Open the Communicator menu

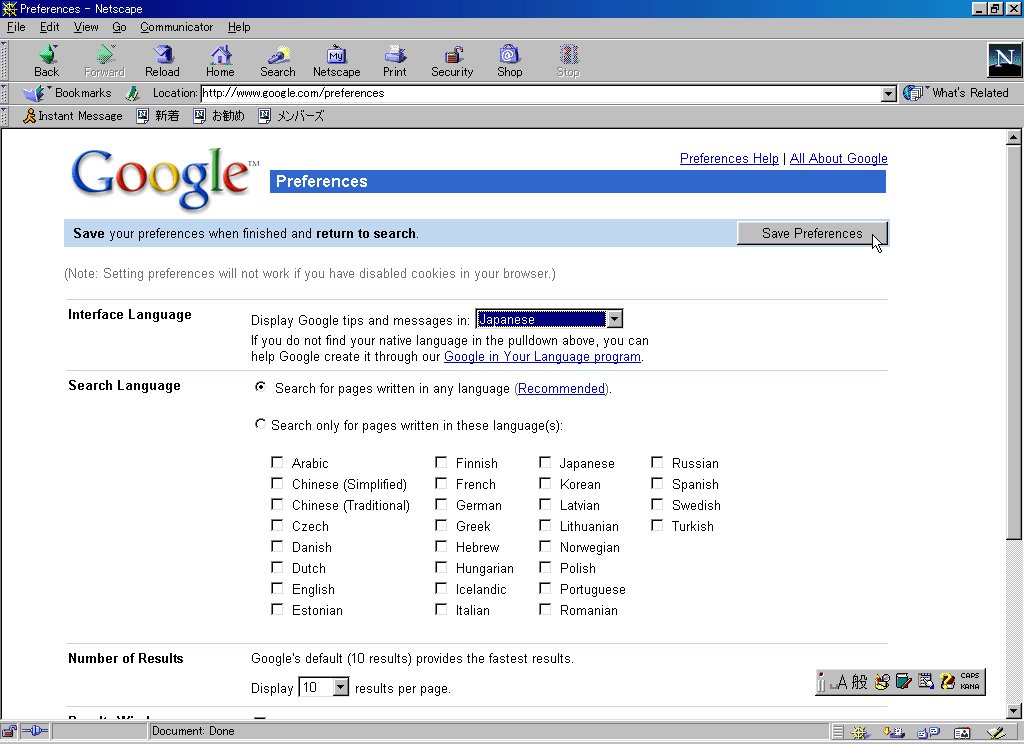click(x=176, y=27)
